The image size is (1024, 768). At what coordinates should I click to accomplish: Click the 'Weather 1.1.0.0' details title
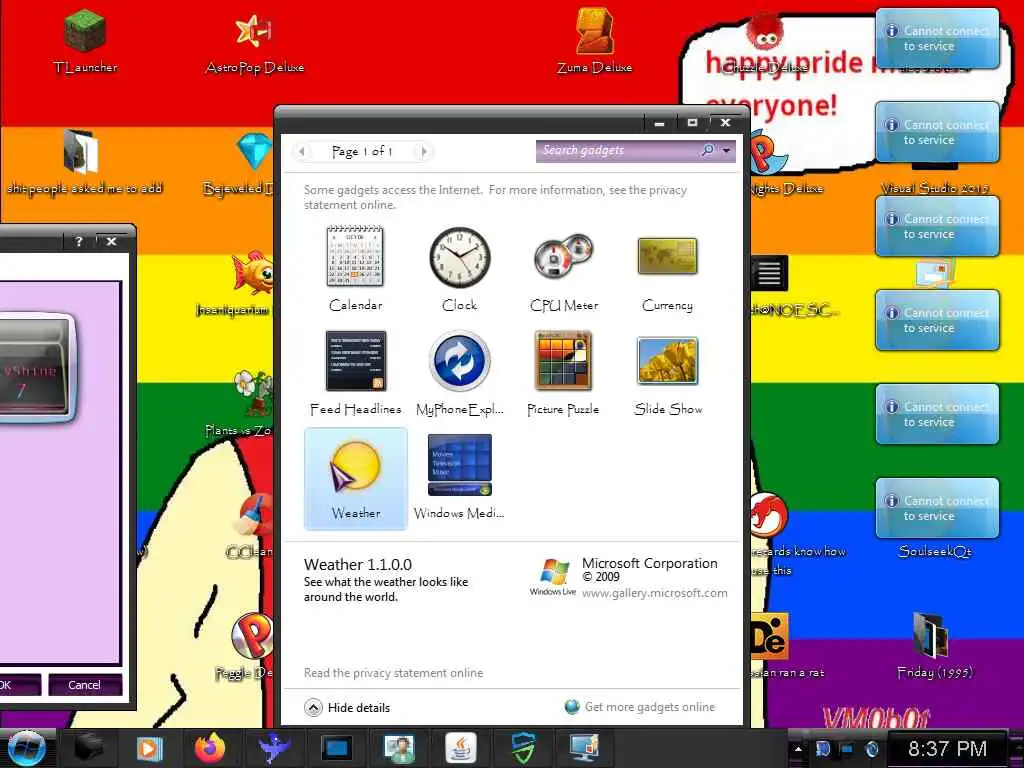pyautogui.click(x=358, y=564)
